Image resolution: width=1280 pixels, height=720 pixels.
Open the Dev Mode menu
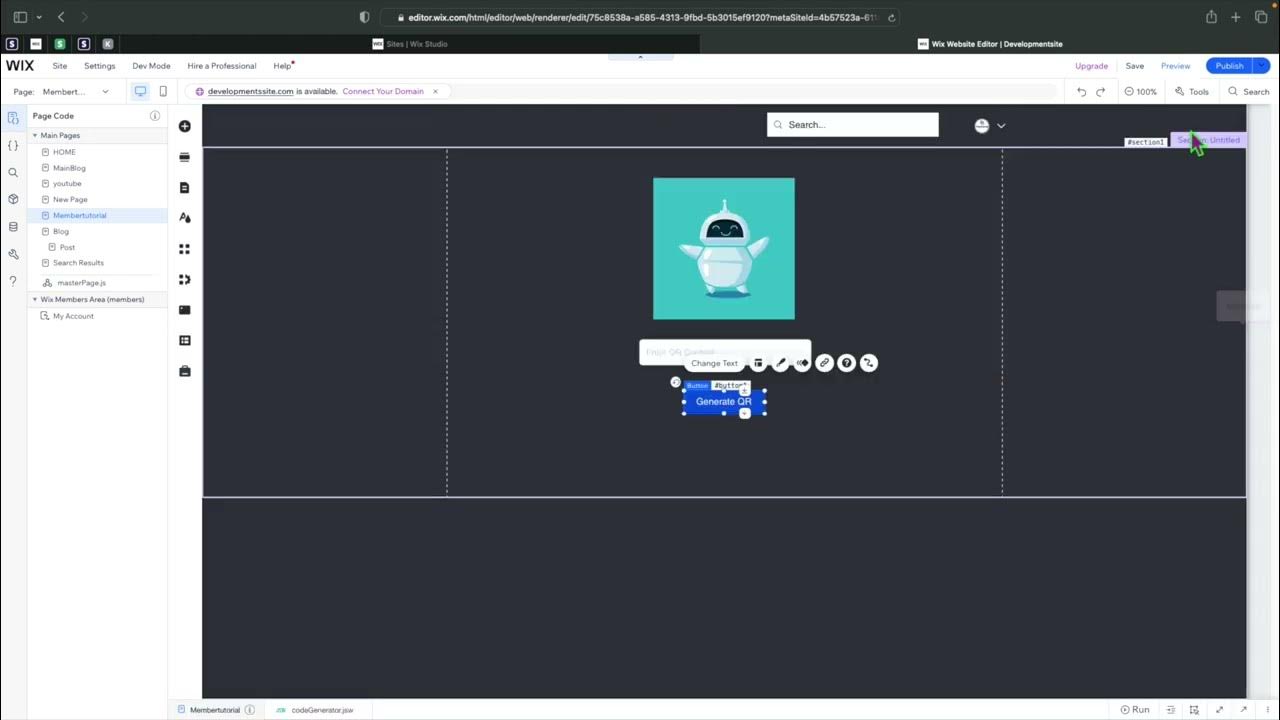coord(151,66)
